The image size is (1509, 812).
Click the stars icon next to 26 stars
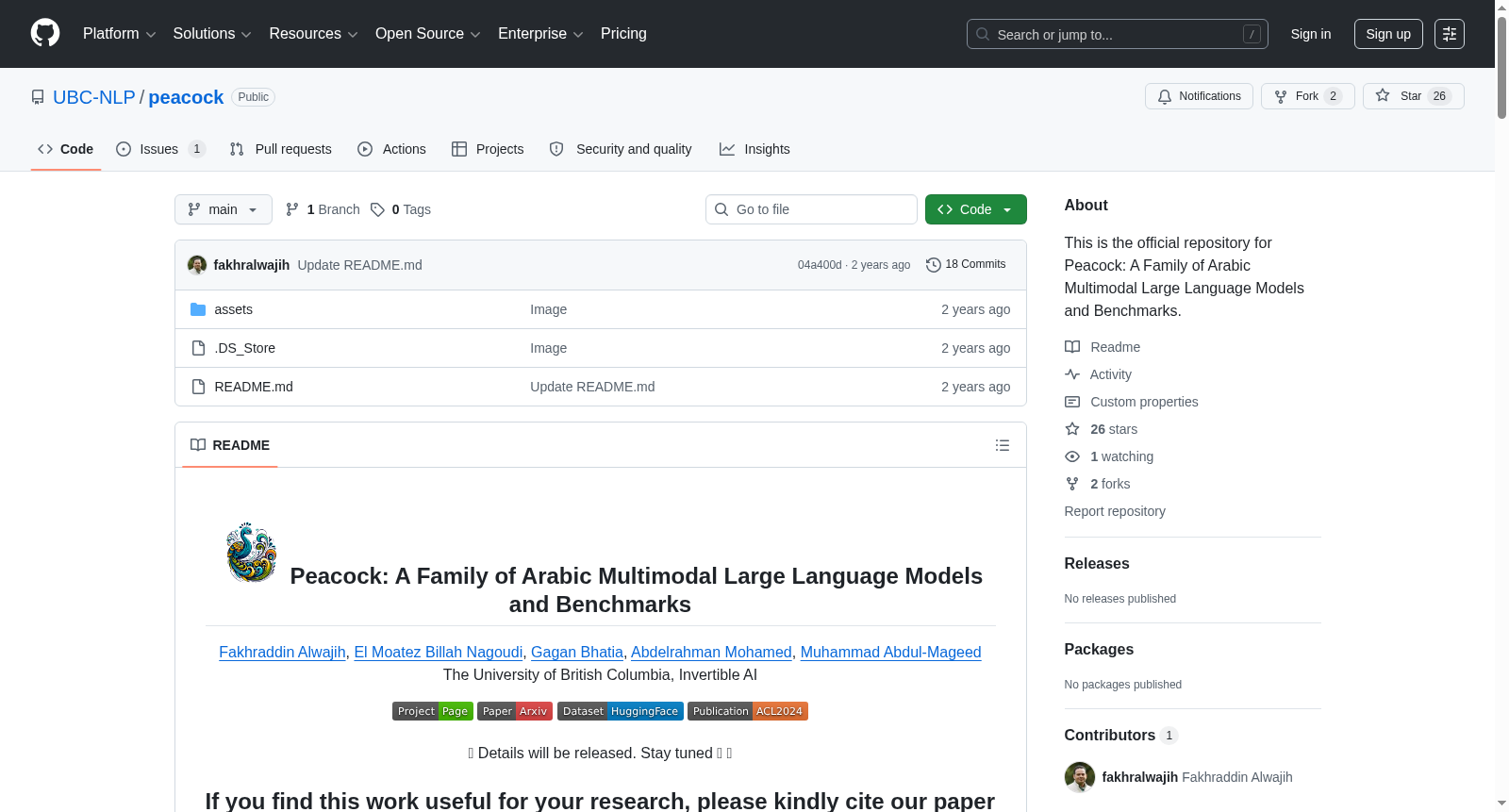pyautogui.click(x=1072, y=429)
